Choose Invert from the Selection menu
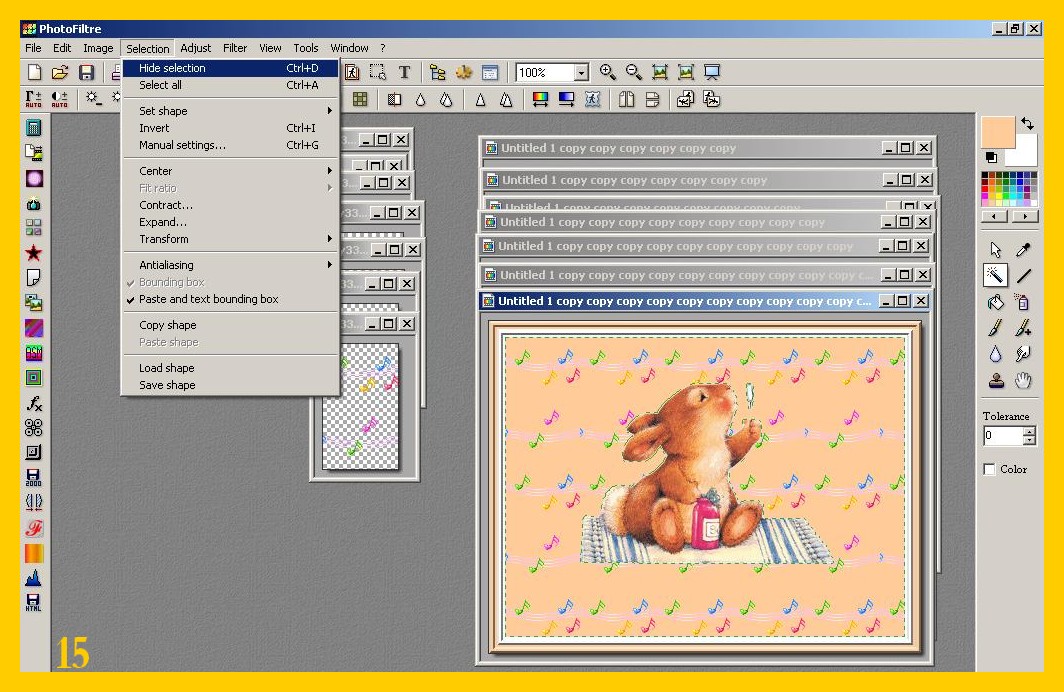 154,128
